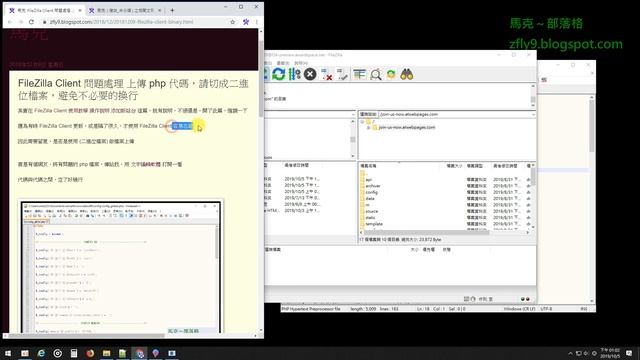Cancel current operation in FileZilla toolbar

[310, 74]
